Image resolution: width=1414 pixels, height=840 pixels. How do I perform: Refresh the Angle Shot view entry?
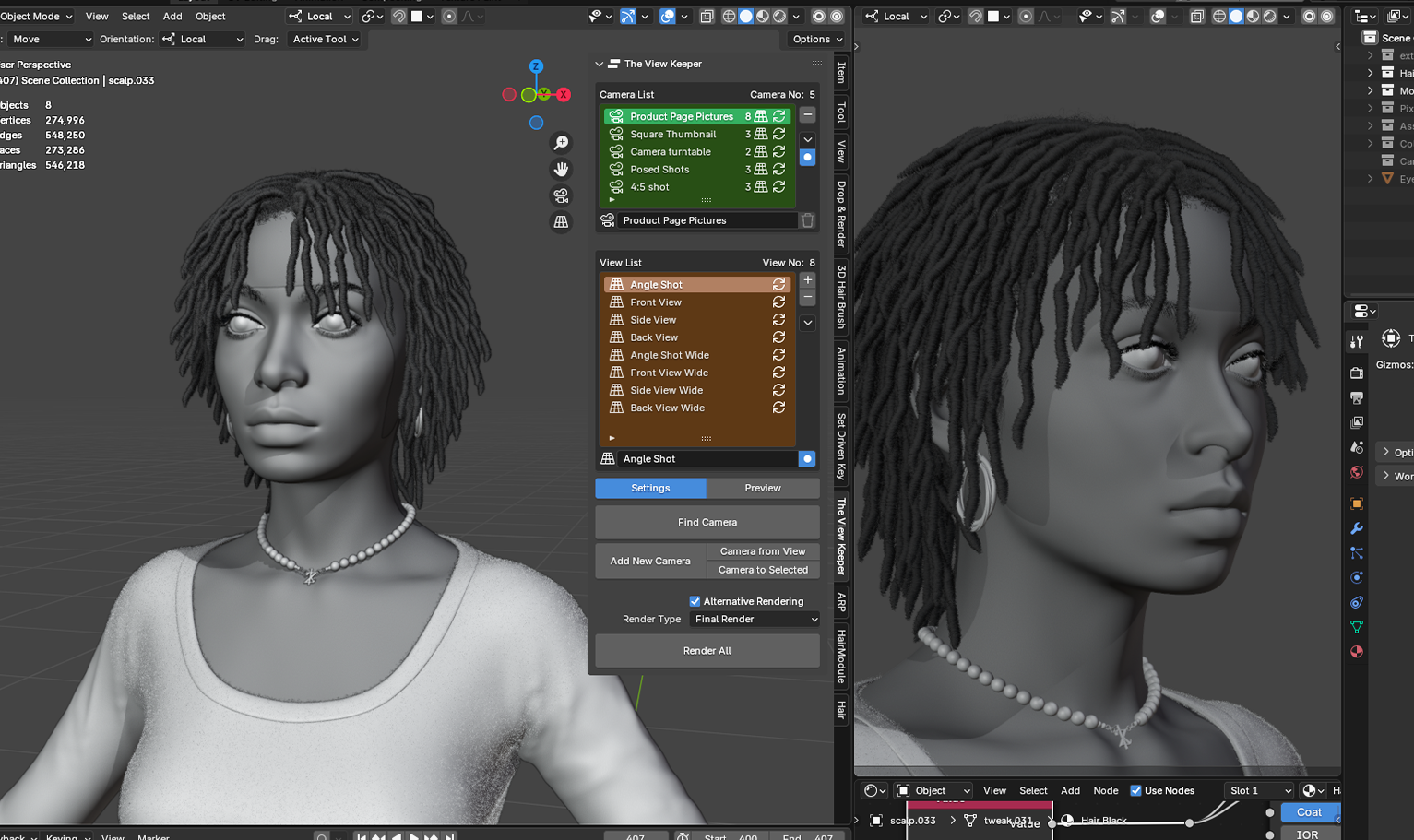pos(778,285)
